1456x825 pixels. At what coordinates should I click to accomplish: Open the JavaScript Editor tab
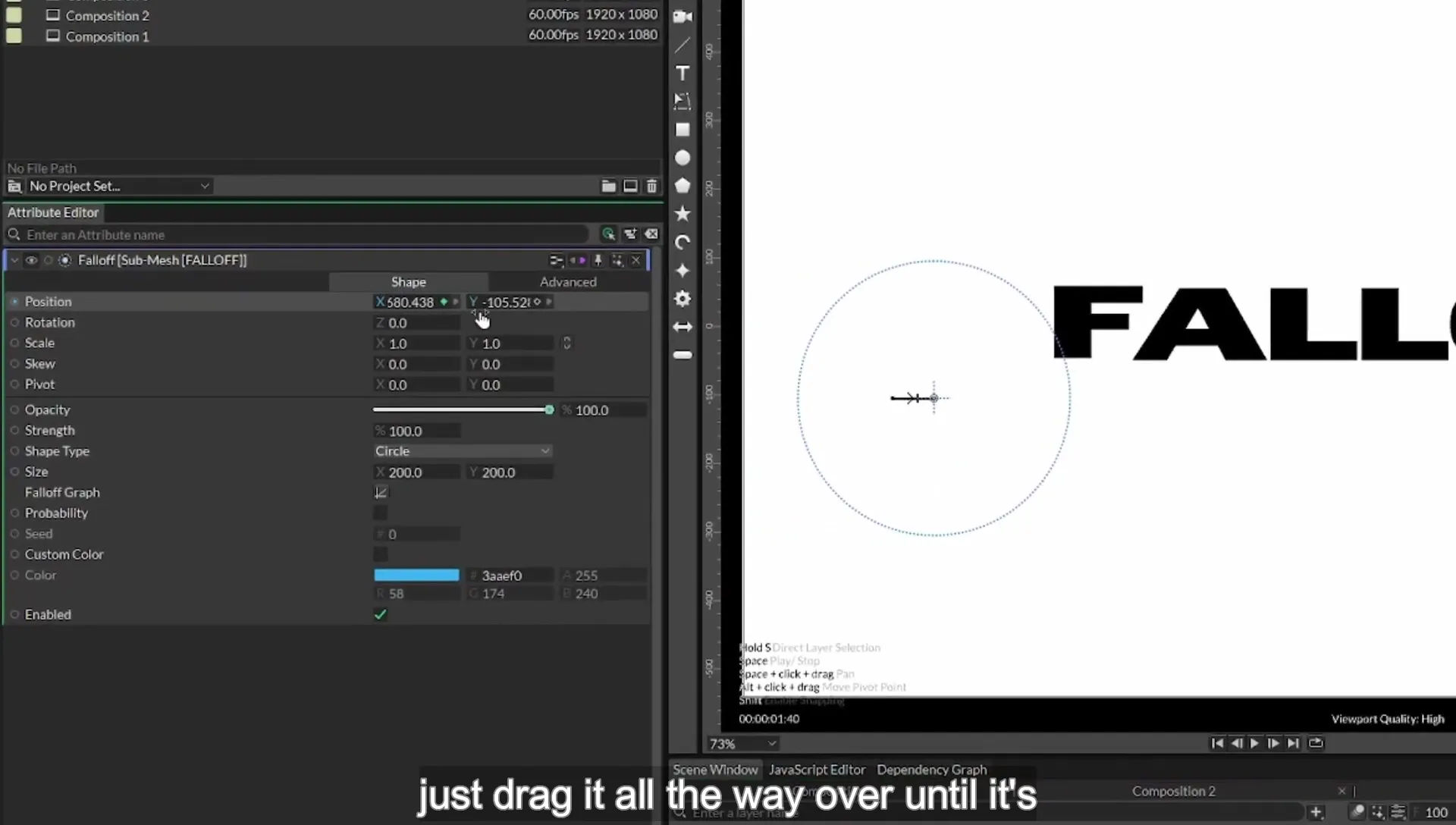[x=817, y=770]
